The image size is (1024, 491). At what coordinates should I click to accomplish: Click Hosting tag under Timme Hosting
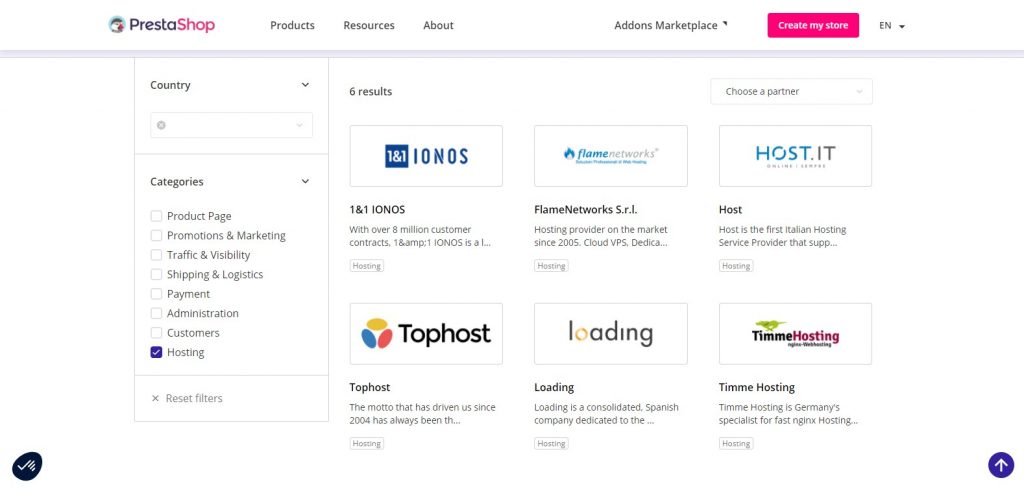pyautogui.click(x=736, y=443)
